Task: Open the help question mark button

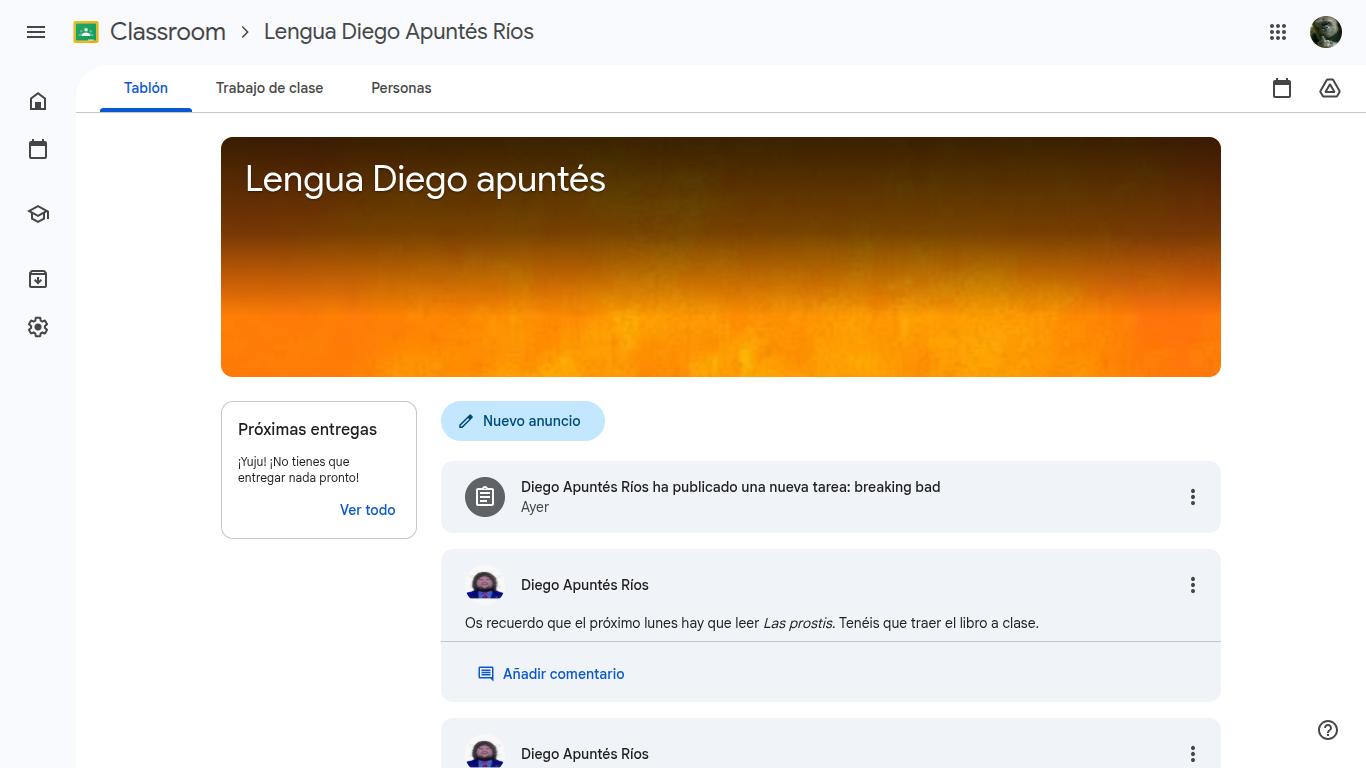Action: 1328,730
